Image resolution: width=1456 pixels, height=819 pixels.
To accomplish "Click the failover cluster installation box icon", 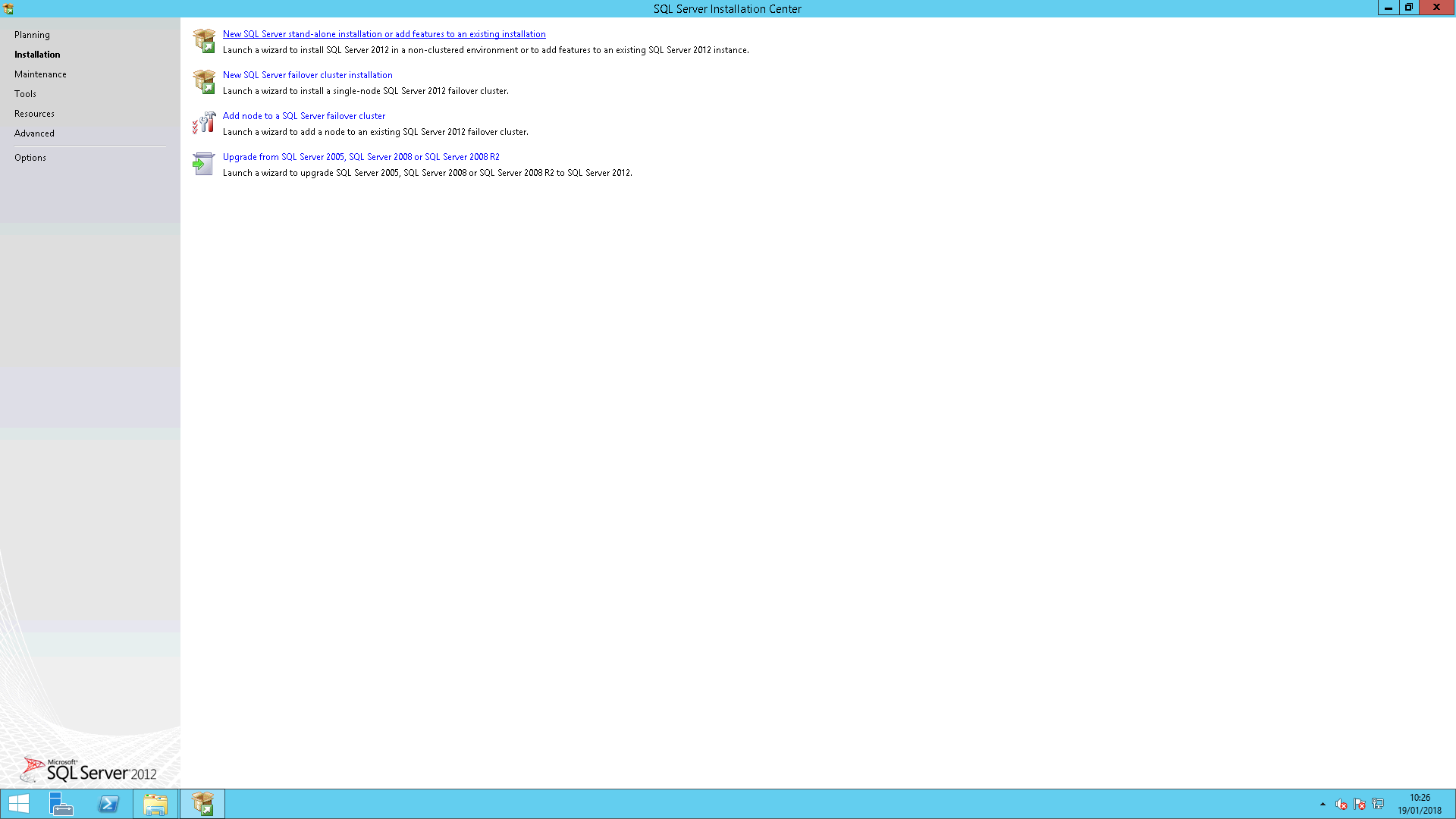I will pyautogui.click(x=204, y=82).
